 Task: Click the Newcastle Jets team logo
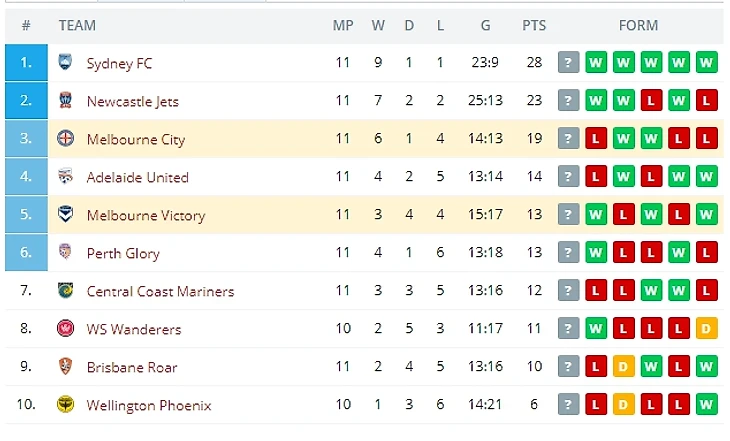coord(66,101)
